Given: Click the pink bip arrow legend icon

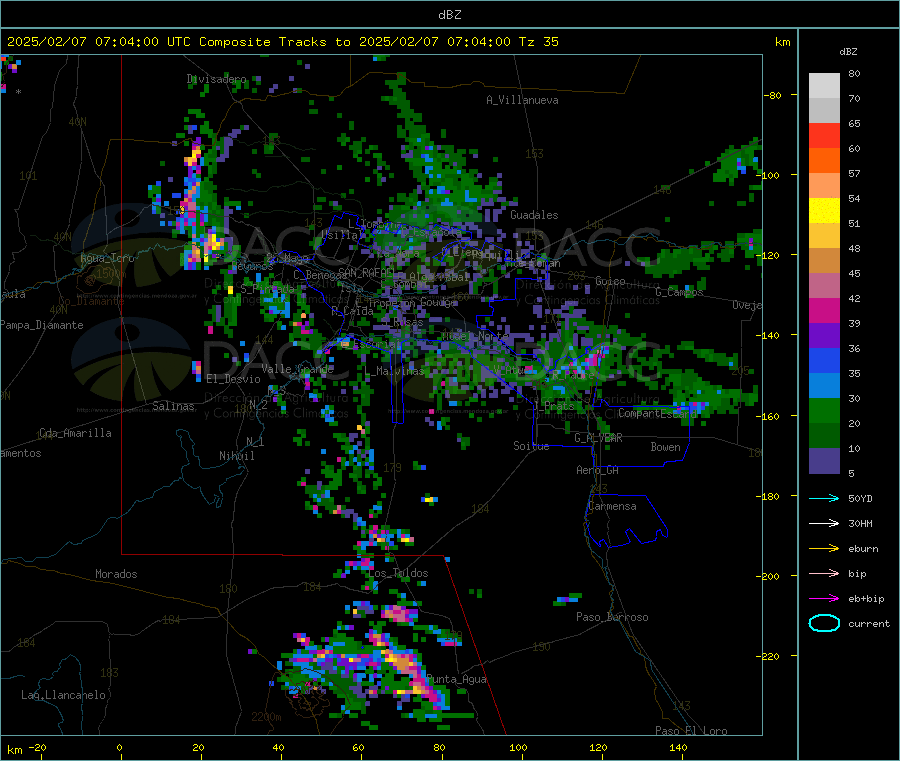Looking at the screenshot, I should pyautogui.click(x=824, y=573).
